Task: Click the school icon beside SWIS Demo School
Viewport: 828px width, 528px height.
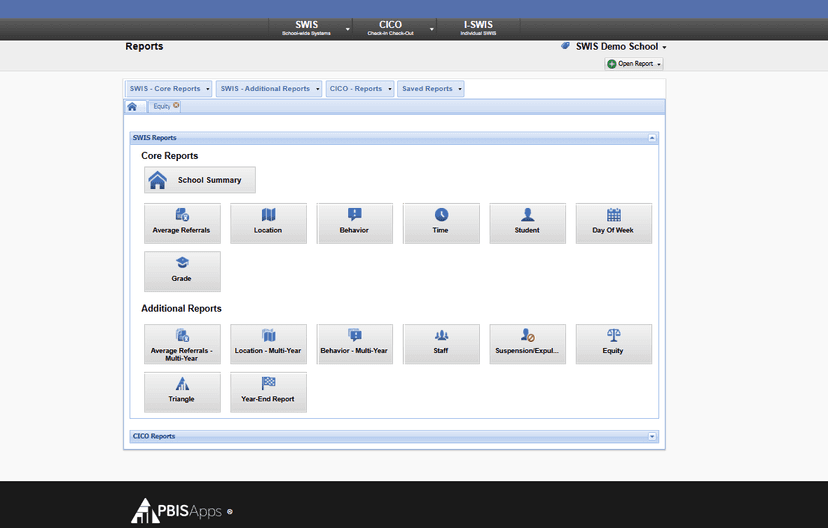Action: (x=565, y=46)
